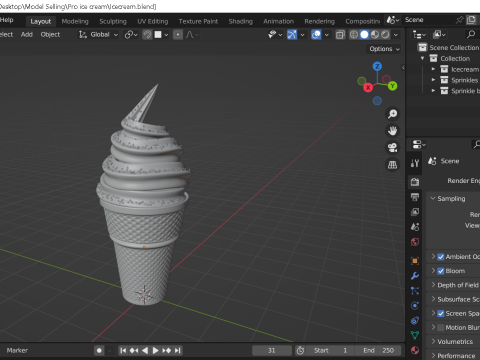This screenshot has width=480, height=360.
Task: Open the Particles properties tab
Action: [x=415, y=291]
